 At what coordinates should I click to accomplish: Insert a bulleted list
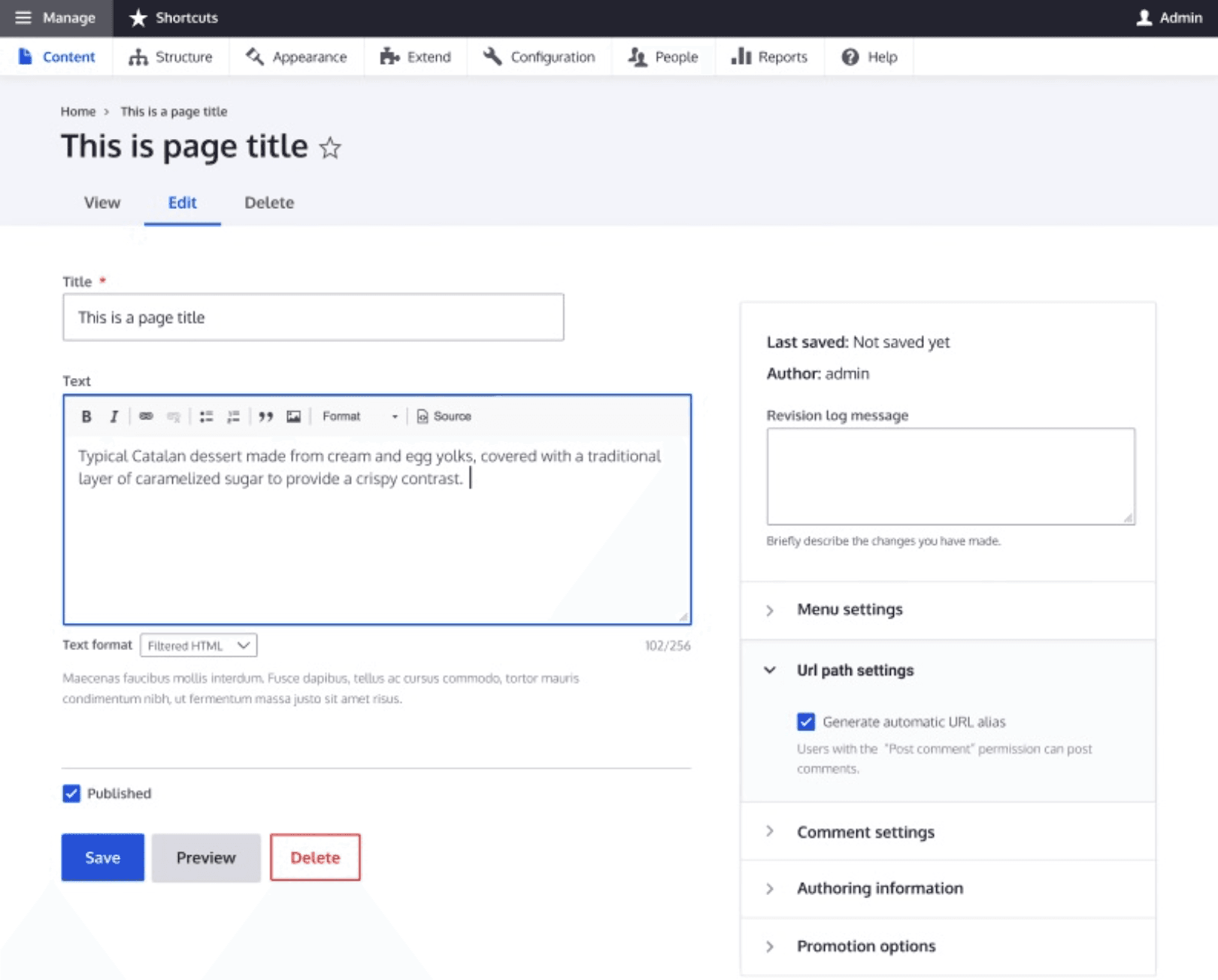point(206,416)
